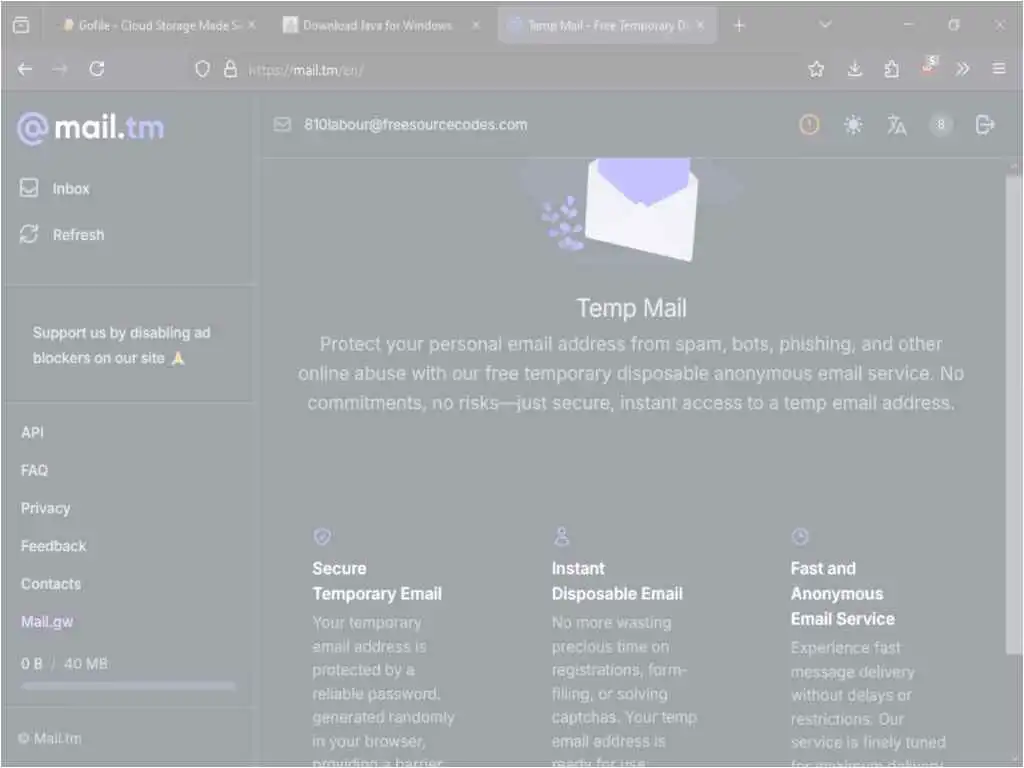The image size is (1024, 768).
Task: Click the envelope icon beside email address
Action: click(282, 124)
